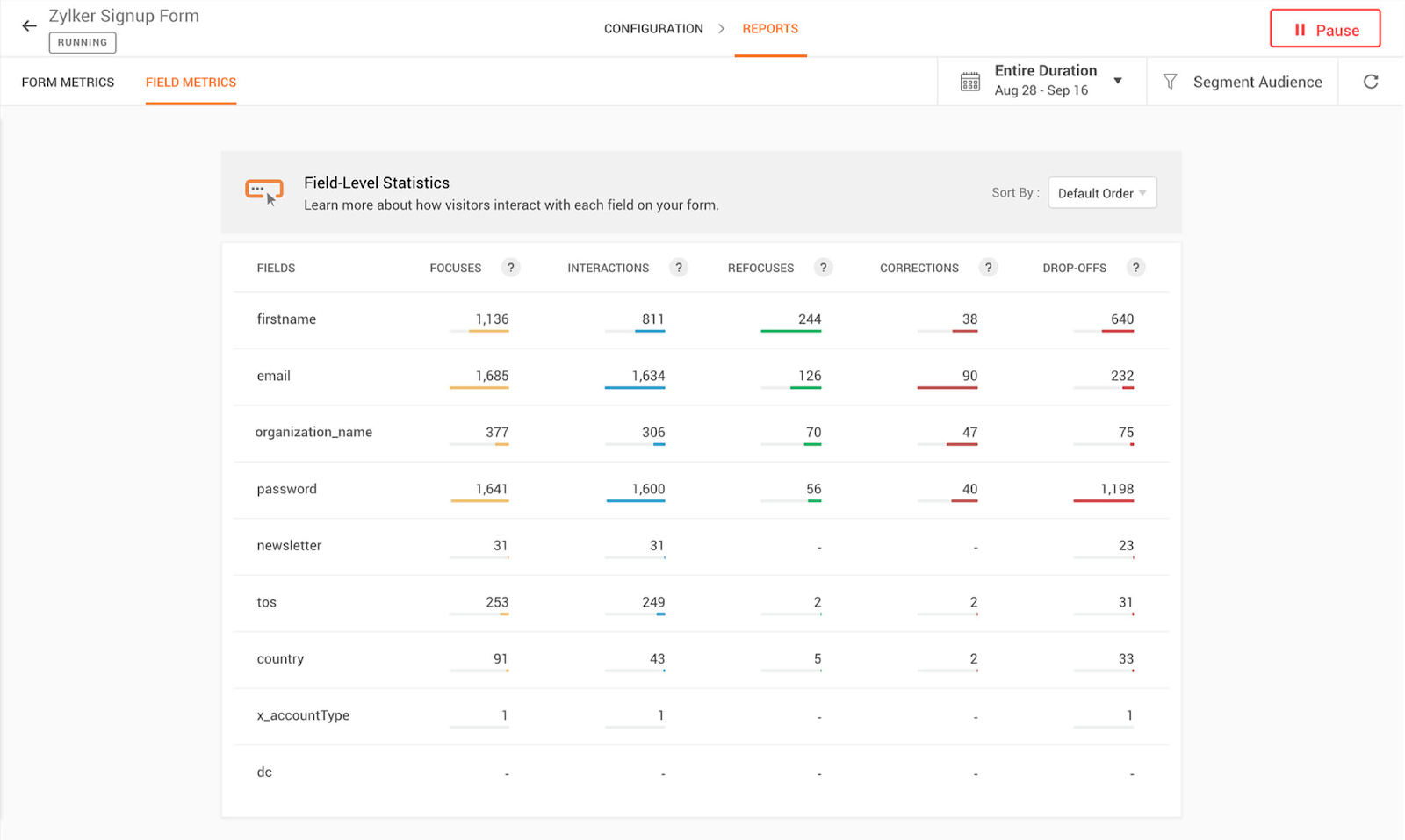Click the email focuses orange bar
Image resolution: width=1405 pixels, height=840 pixels.
click(x=479, y=387)
